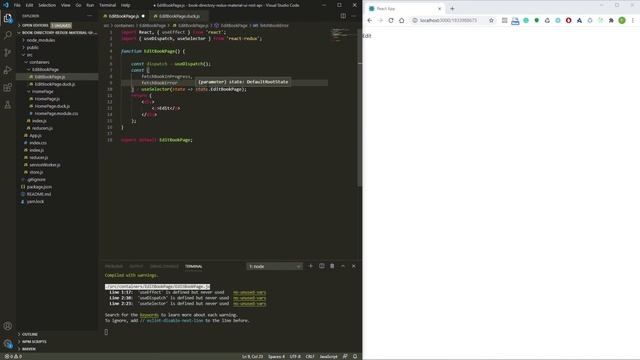Open the File menu
640x360 pixels.
pyautogui.click(x=17, y=5)
